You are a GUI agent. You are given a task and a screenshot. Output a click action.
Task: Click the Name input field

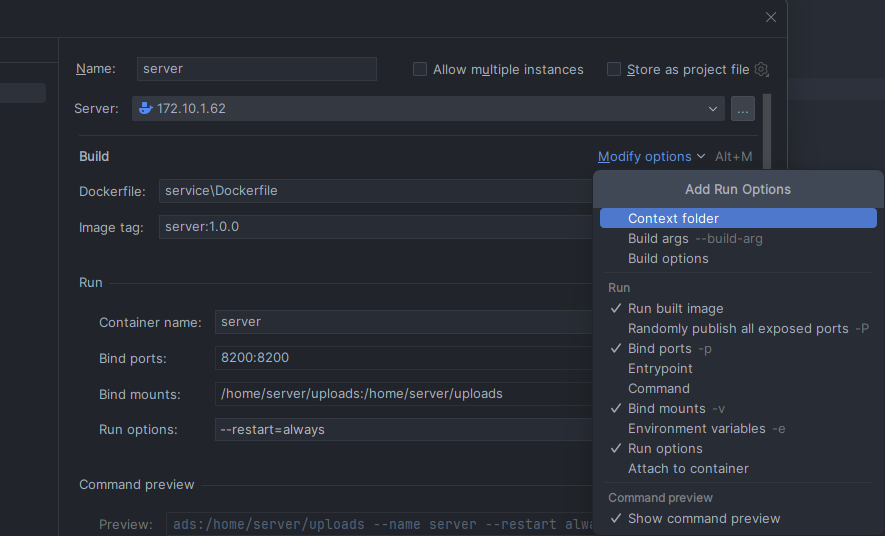(x=257, y=69)
